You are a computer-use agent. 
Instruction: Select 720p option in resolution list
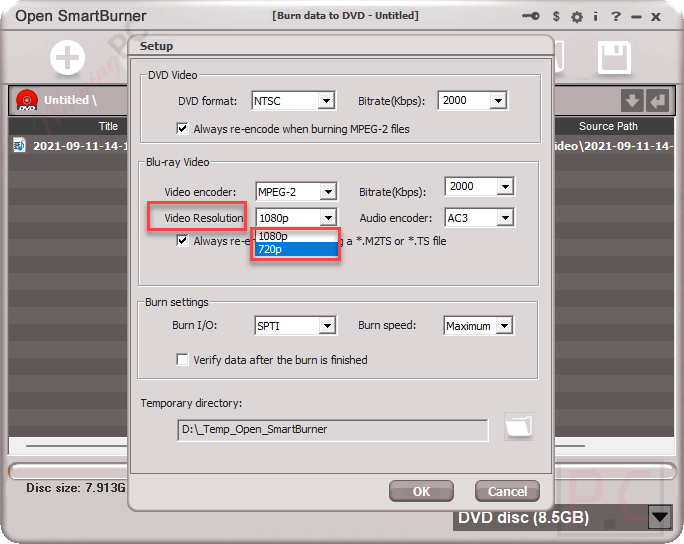(x=296, y=249)
